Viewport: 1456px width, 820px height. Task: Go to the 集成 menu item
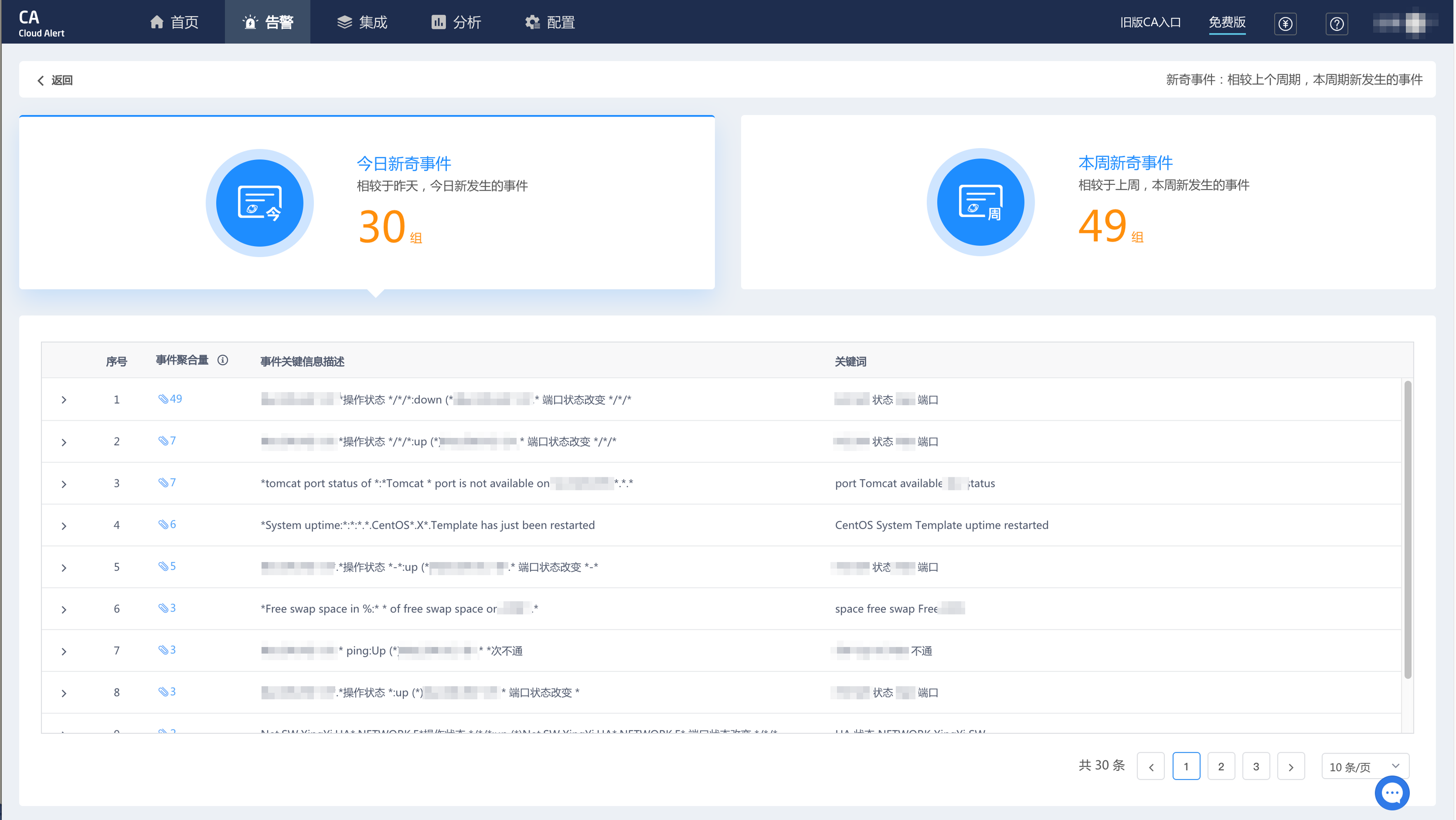tap(362, 22)
